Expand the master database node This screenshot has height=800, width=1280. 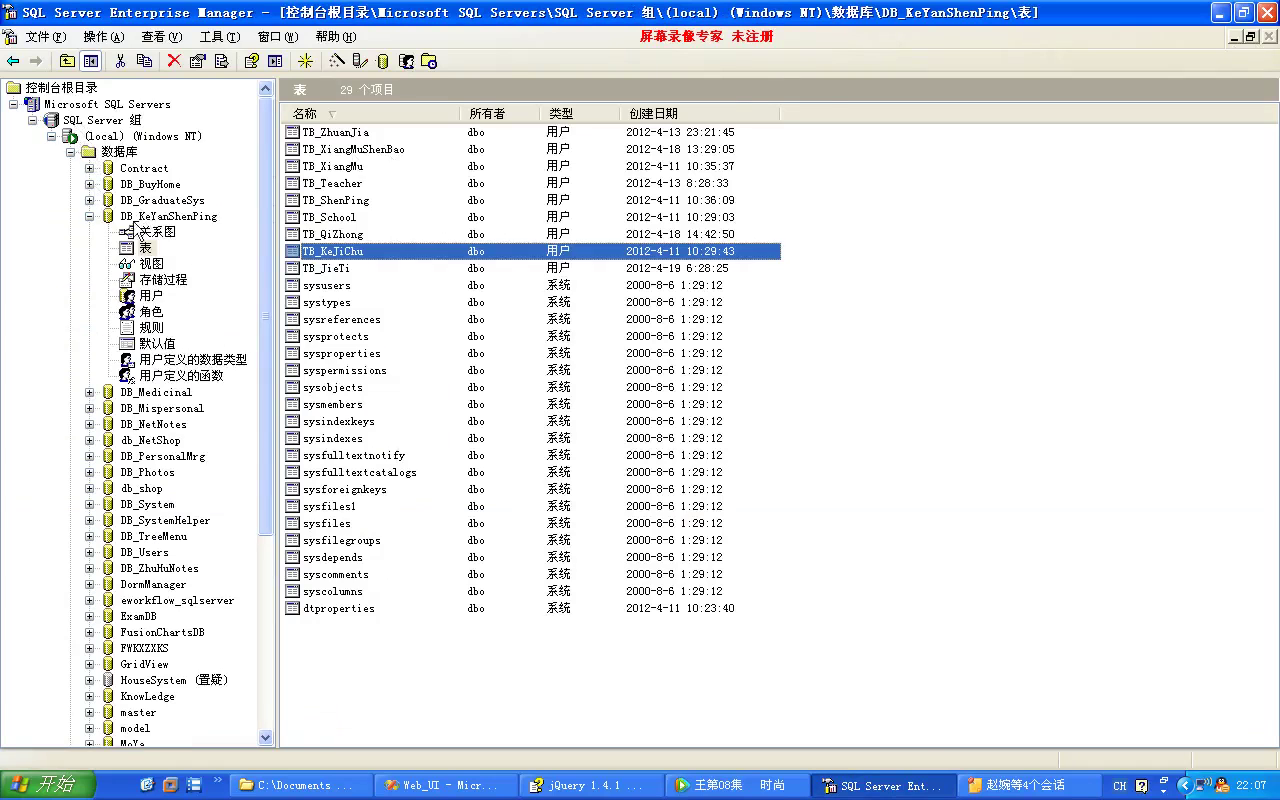(x=89, y=712)
